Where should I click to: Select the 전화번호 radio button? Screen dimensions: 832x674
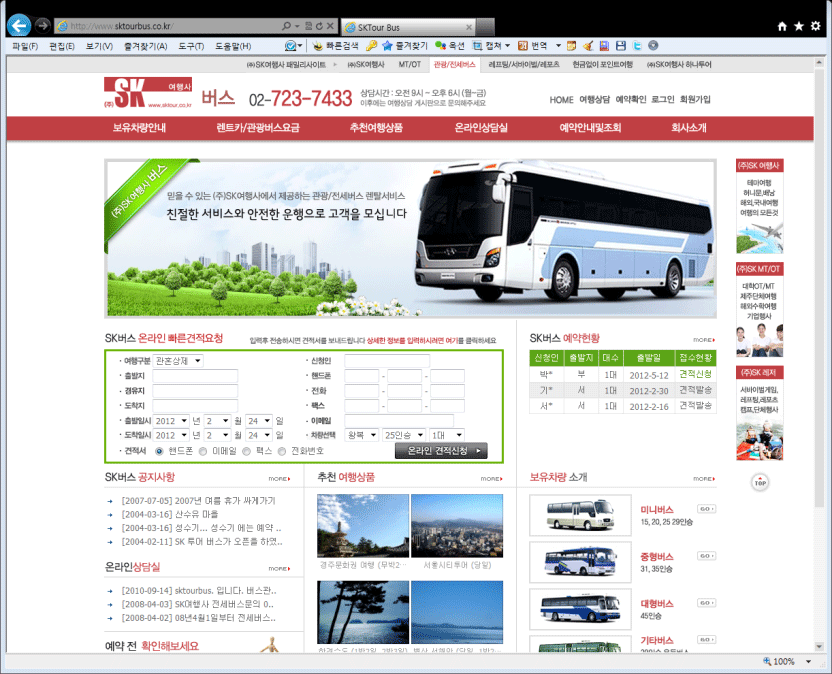click(x=282, y=451)
